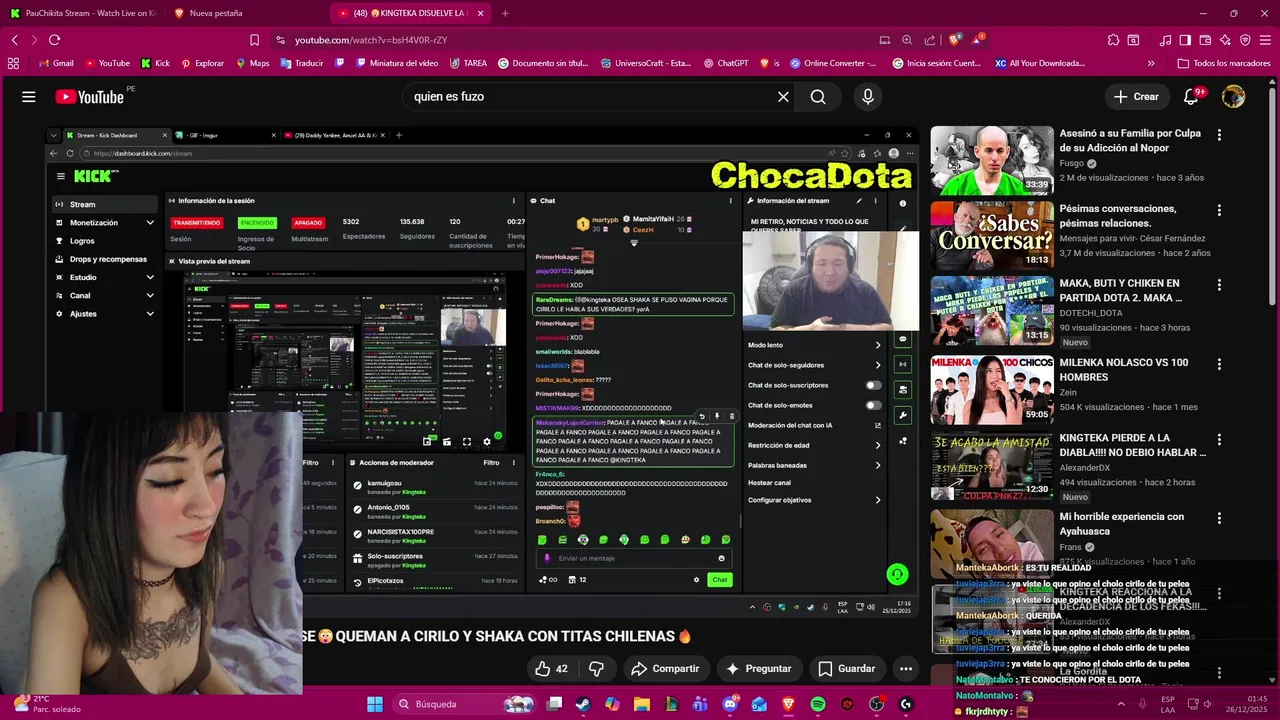Viewport: 1280px width, 720px height.
Task: Open options for KINGTEKA PIERDE A LA DIABLA
Action: click(x=1219, y=440)
